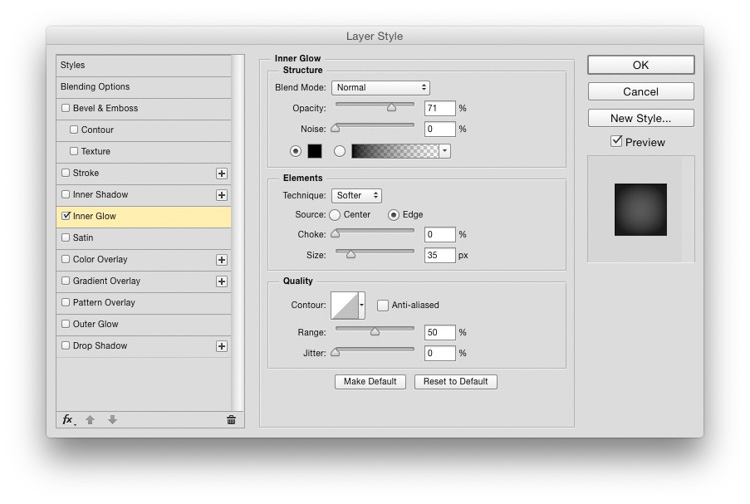The height and width of the screenshot is (504, 750).
Task: Enable the Anti-aliased checkbox
Action: pos(382,305)
